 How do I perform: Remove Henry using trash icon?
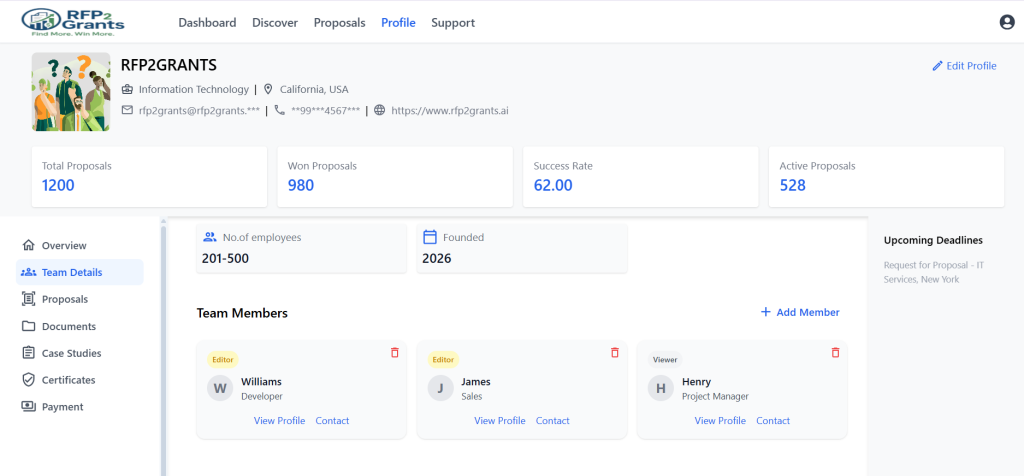835,353
